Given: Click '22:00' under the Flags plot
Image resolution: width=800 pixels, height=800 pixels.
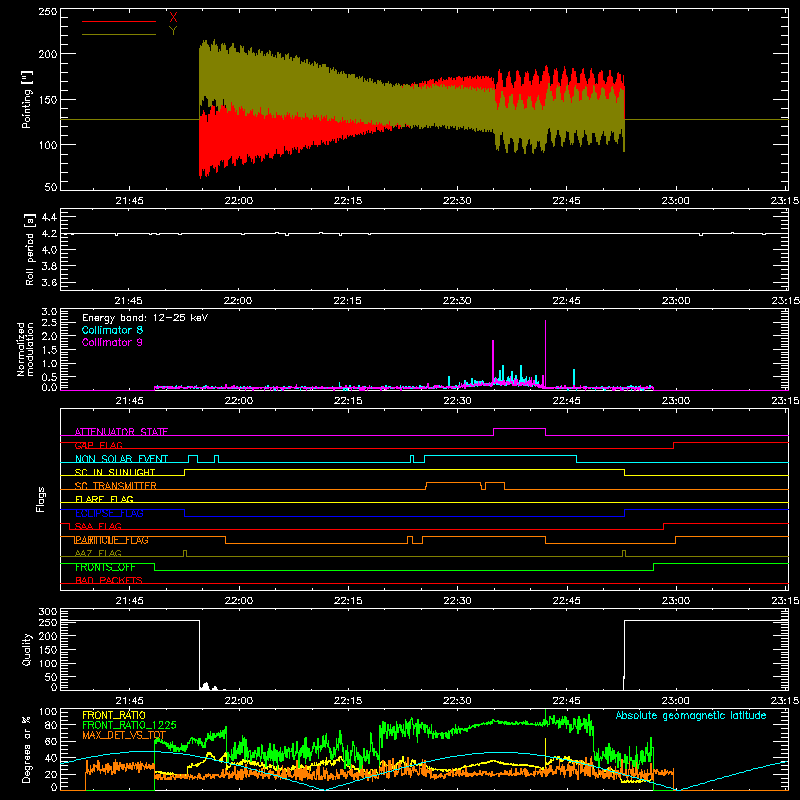Looking at the screenshot, I should [x=238, y=601].
